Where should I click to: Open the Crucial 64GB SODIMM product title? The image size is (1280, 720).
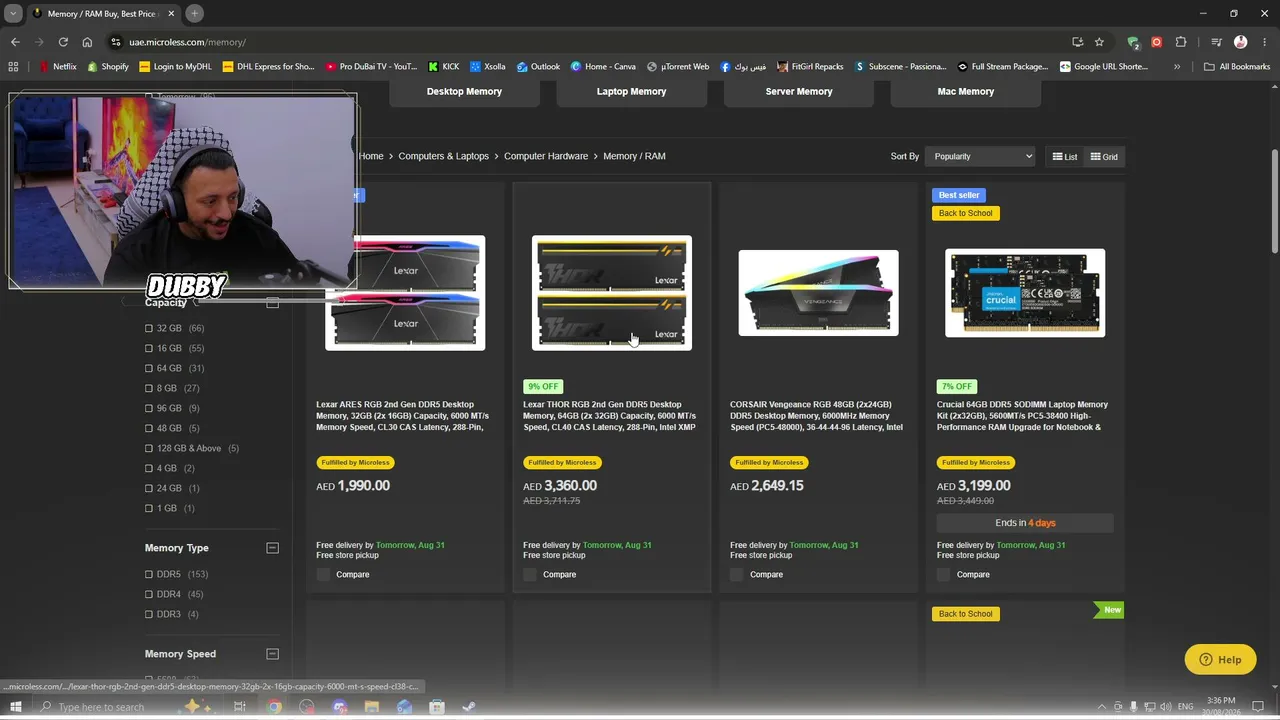1023,416
